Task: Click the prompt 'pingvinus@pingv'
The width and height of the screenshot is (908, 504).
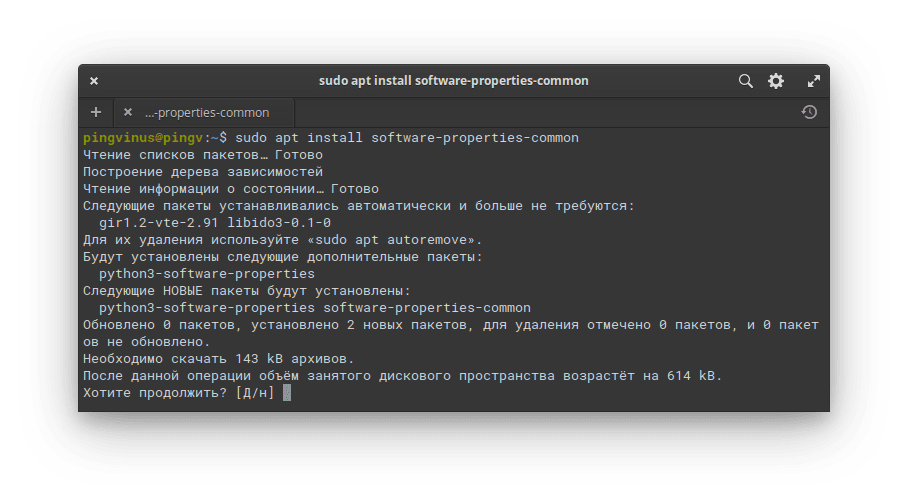Action: click(143, 138)
